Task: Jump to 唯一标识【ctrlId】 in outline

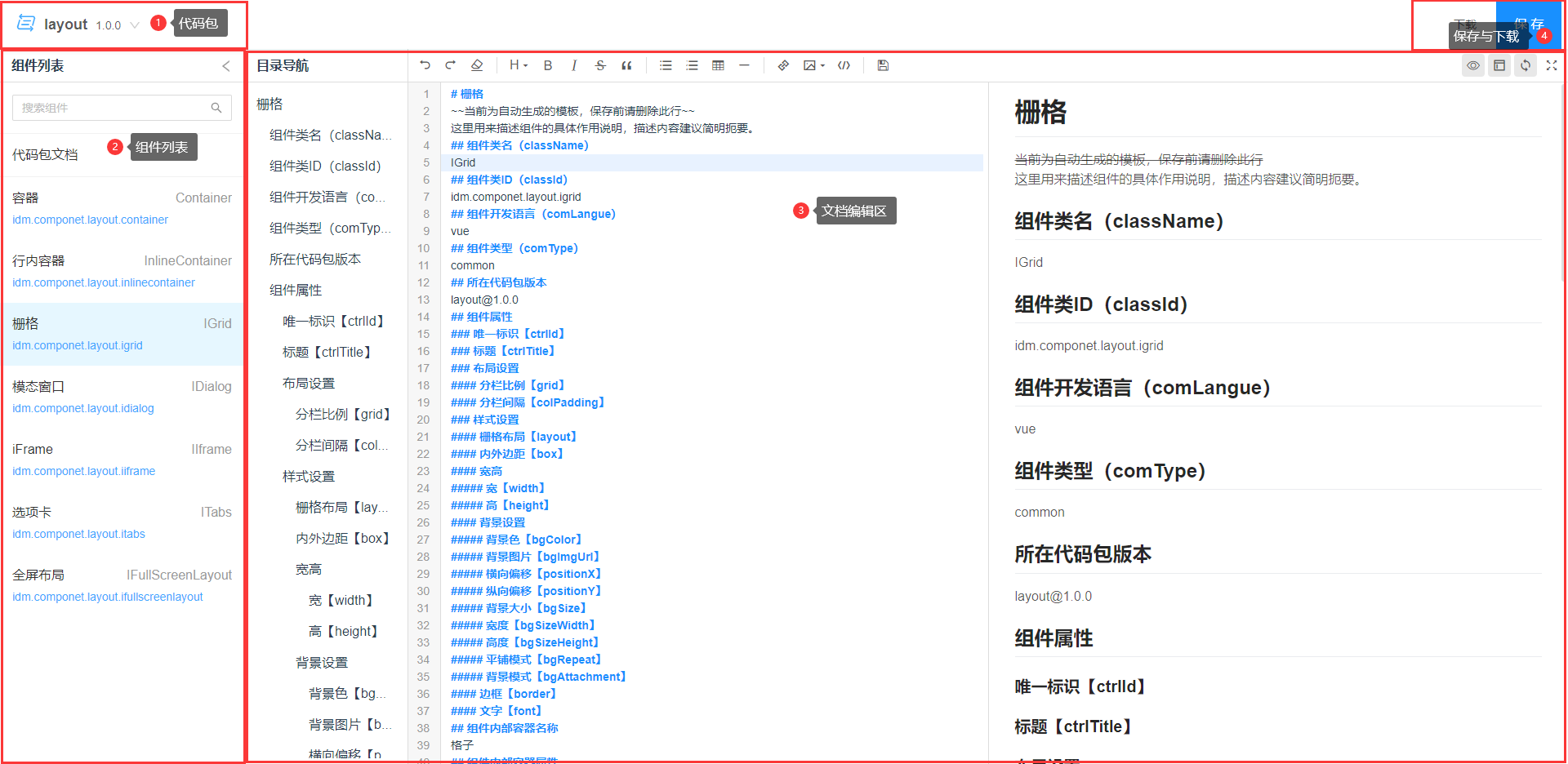Action: [336, 321]
